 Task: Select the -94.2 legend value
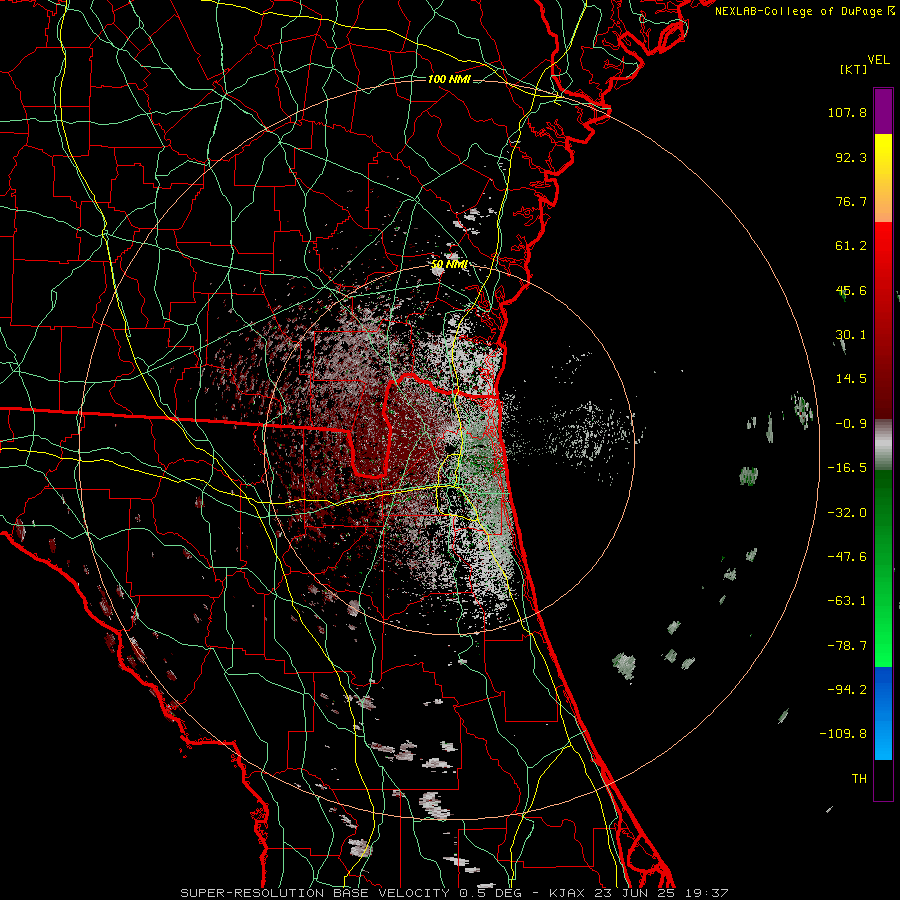pyautogui.click(x=847, y=690)
